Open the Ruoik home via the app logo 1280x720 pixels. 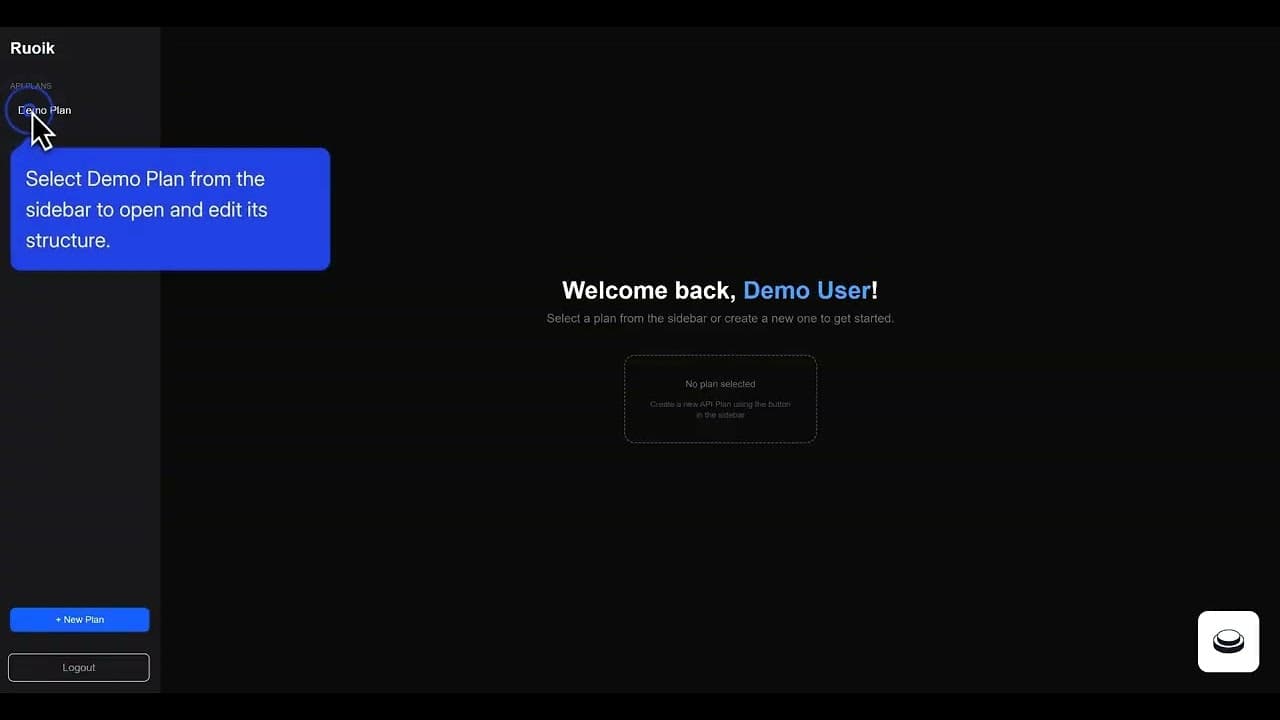click(32, 48)
